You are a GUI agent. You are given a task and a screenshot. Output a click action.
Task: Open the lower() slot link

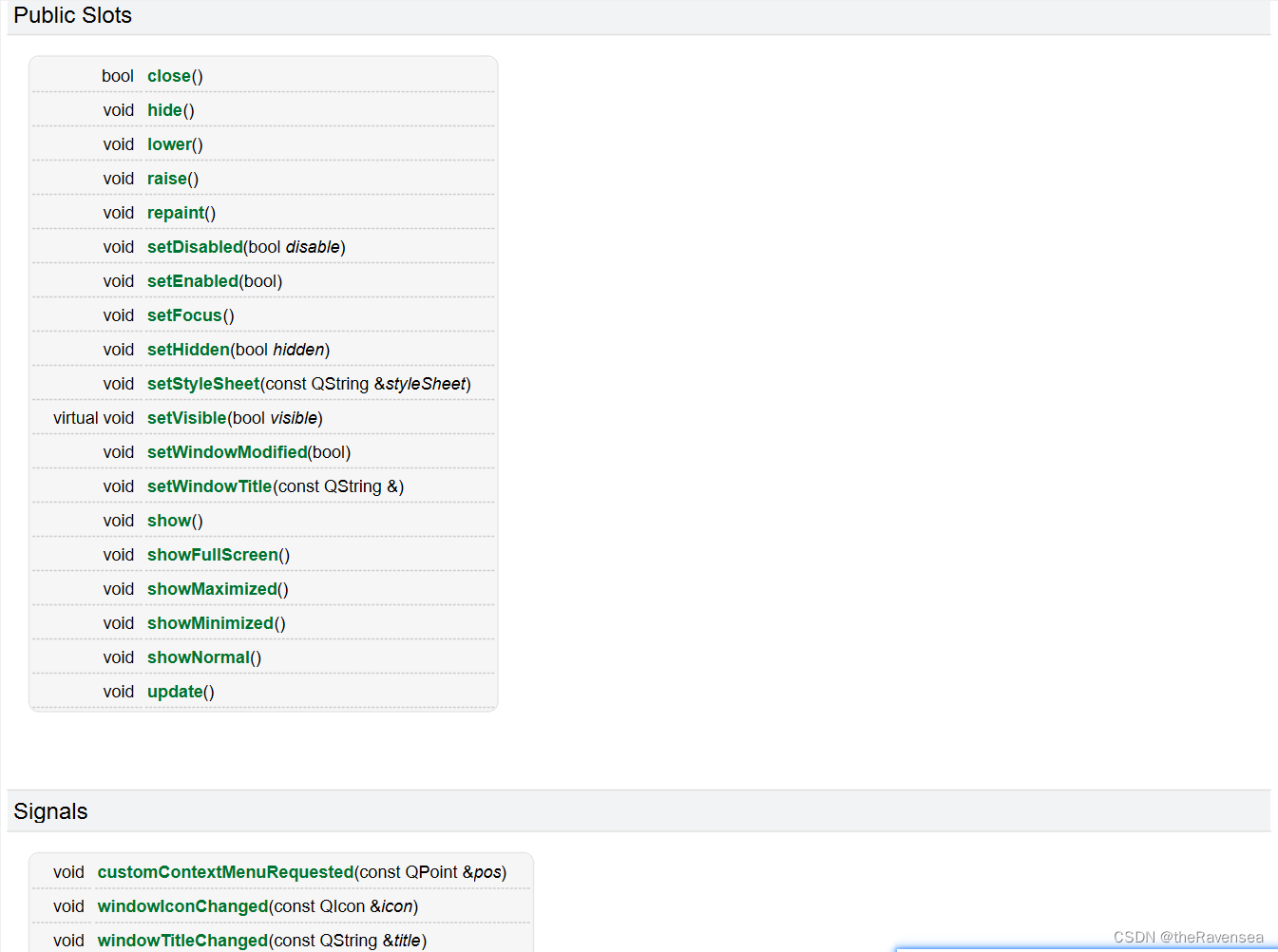pos(169,144)
